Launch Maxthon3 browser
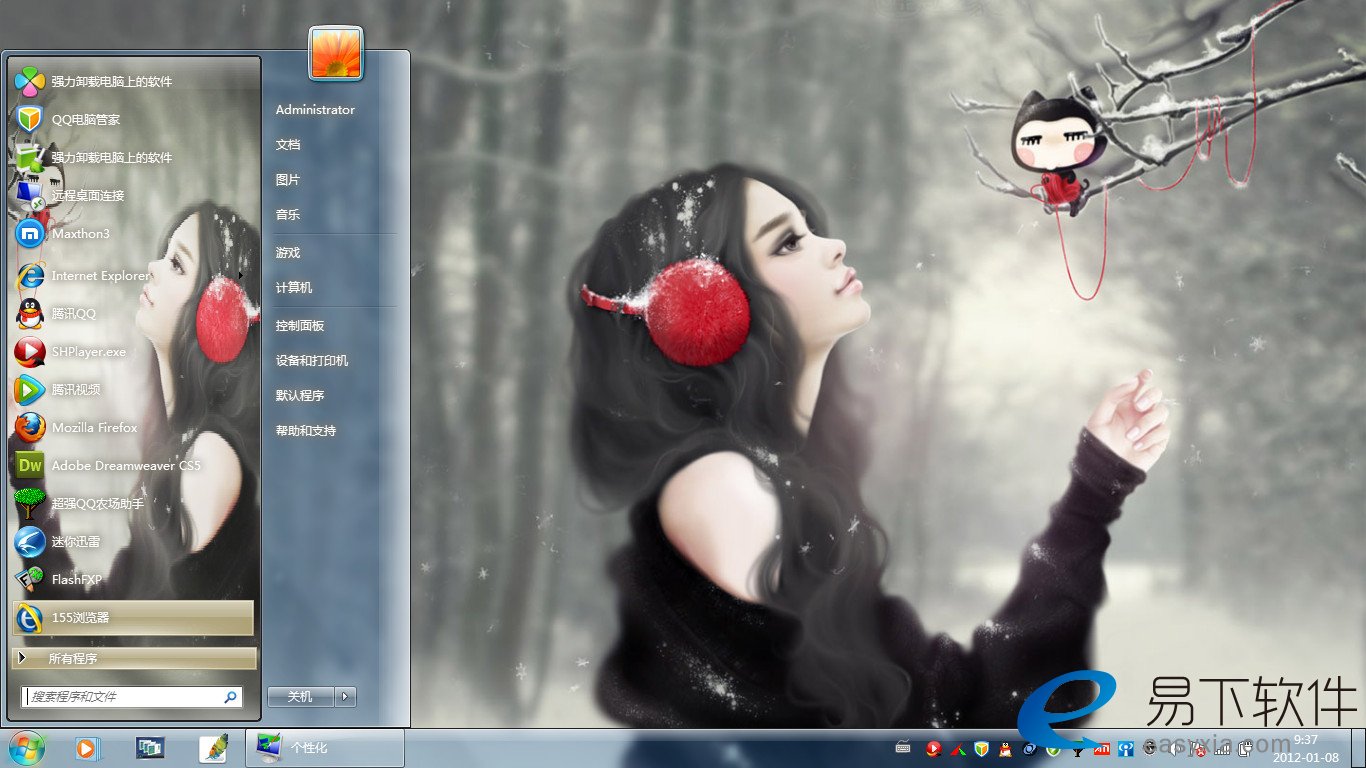This screenshot has height=768, width=1366. tap(80, 233)
